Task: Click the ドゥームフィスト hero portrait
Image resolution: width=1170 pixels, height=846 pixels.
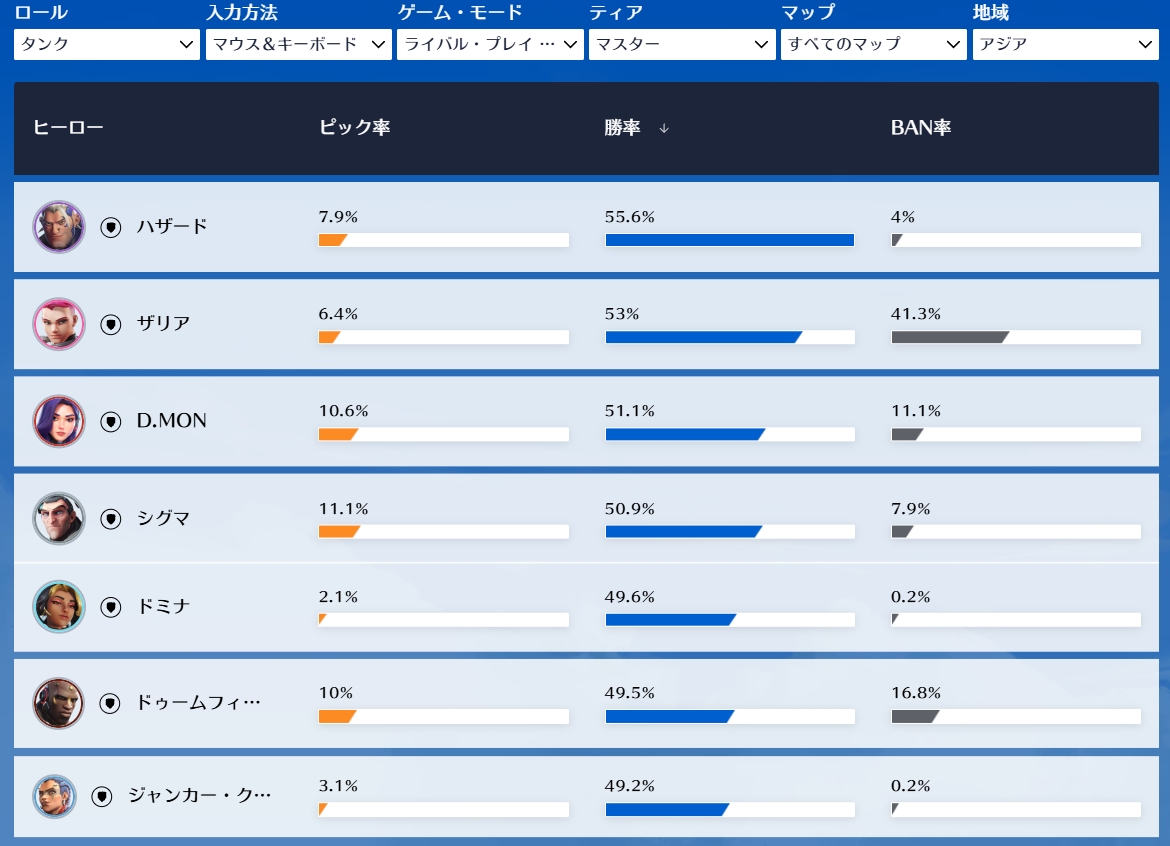Action: (x=59, y=703)
